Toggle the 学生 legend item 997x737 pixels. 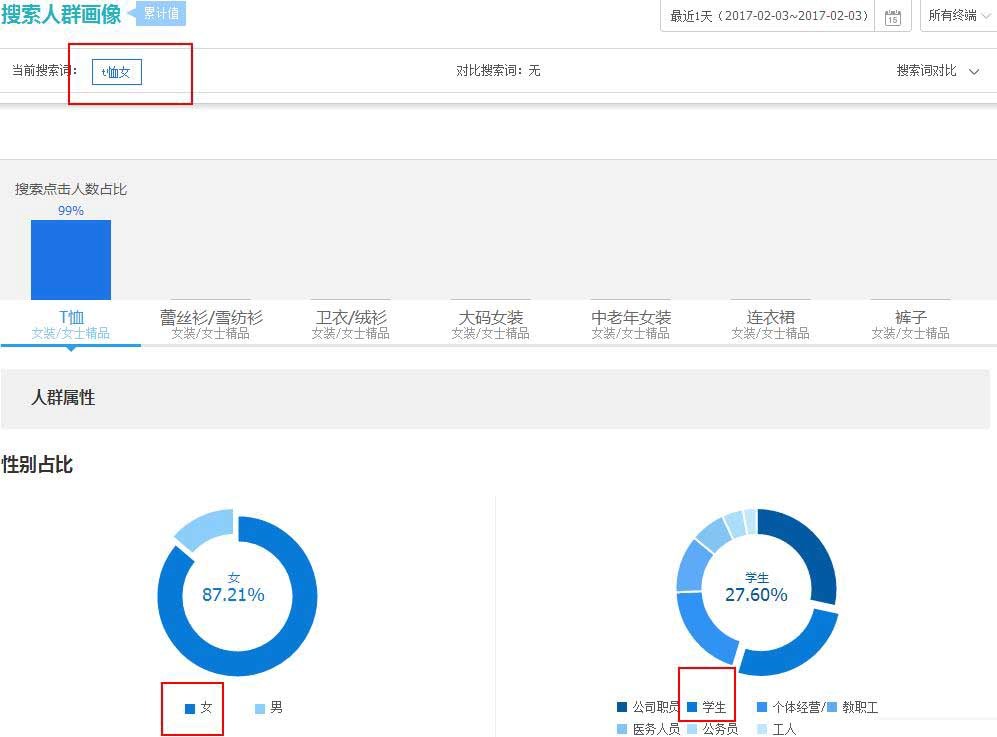point(707,708)
